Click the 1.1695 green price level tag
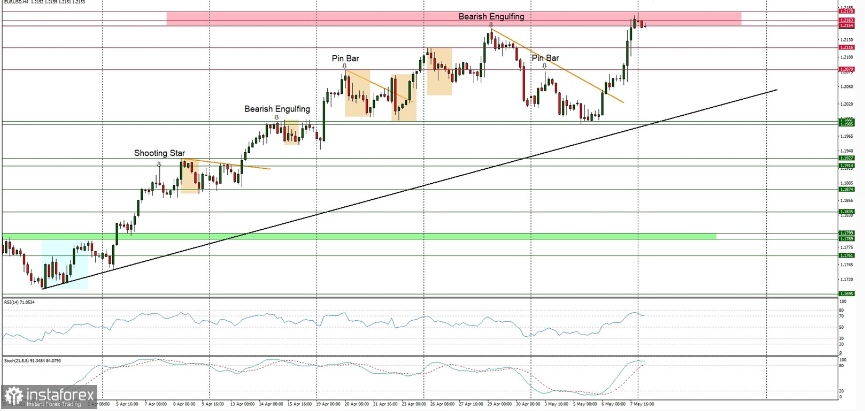 [846, 293]
